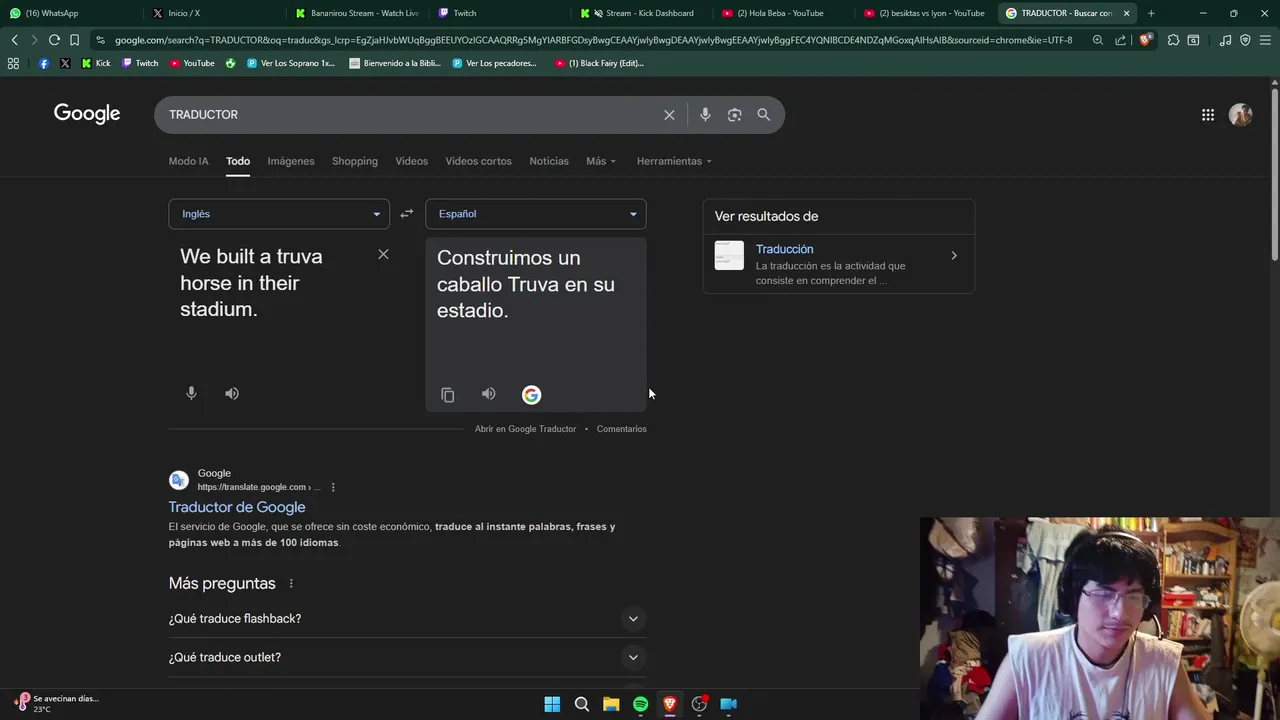1280x720 pixels.
Task: Open the X bookmark icon
Action: [x=65, y=63]
